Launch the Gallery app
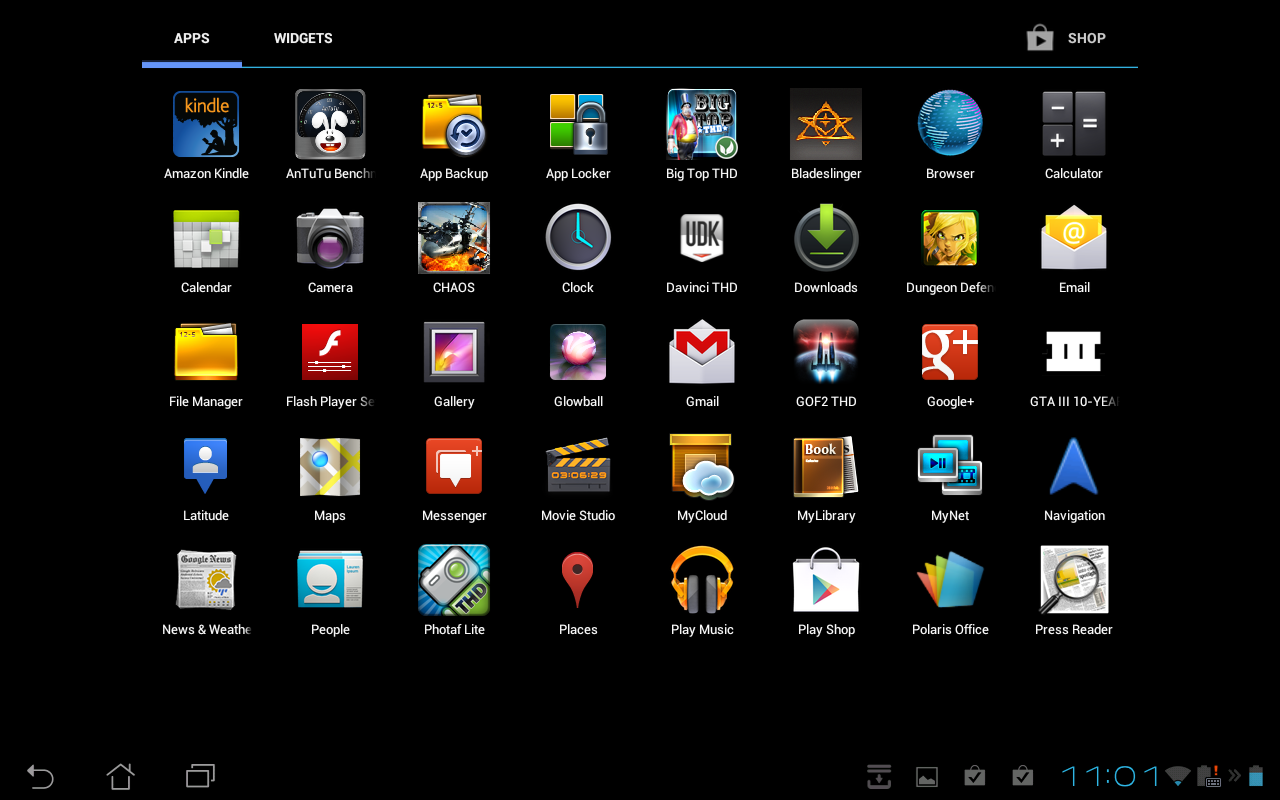 pyautogui.click(x=454, y=352)
